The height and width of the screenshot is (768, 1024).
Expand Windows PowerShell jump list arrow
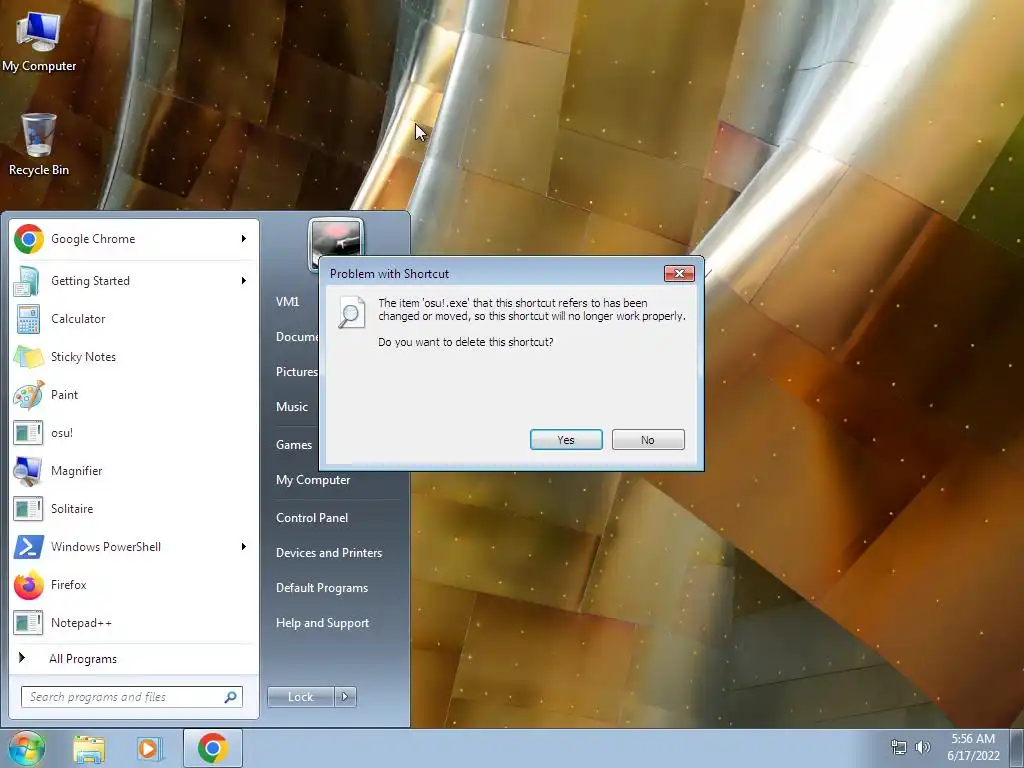(244, 547)
